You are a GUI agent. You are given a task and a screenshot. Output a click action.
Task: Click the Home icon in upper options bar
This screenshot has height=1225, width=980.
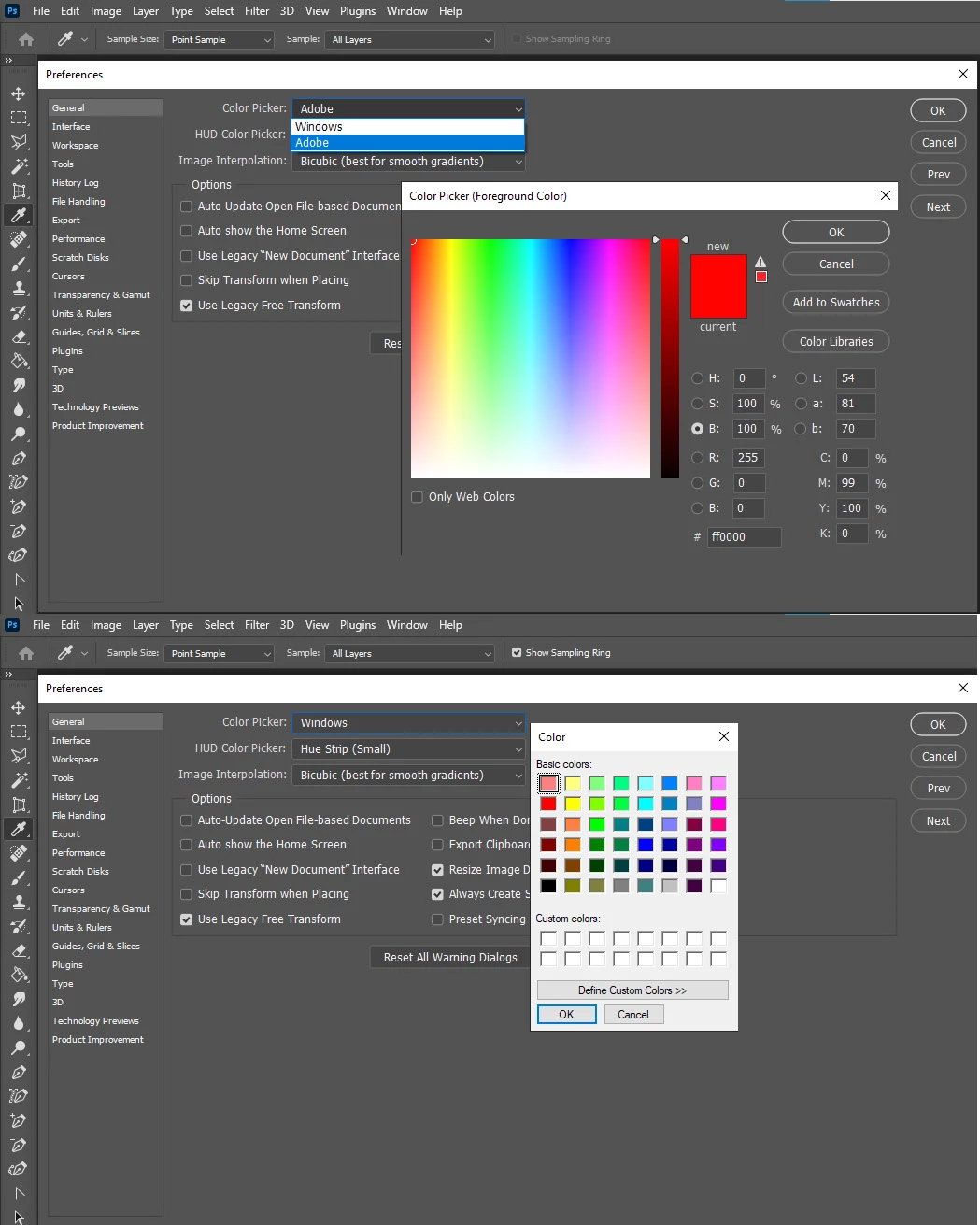[x=26, y=39]
